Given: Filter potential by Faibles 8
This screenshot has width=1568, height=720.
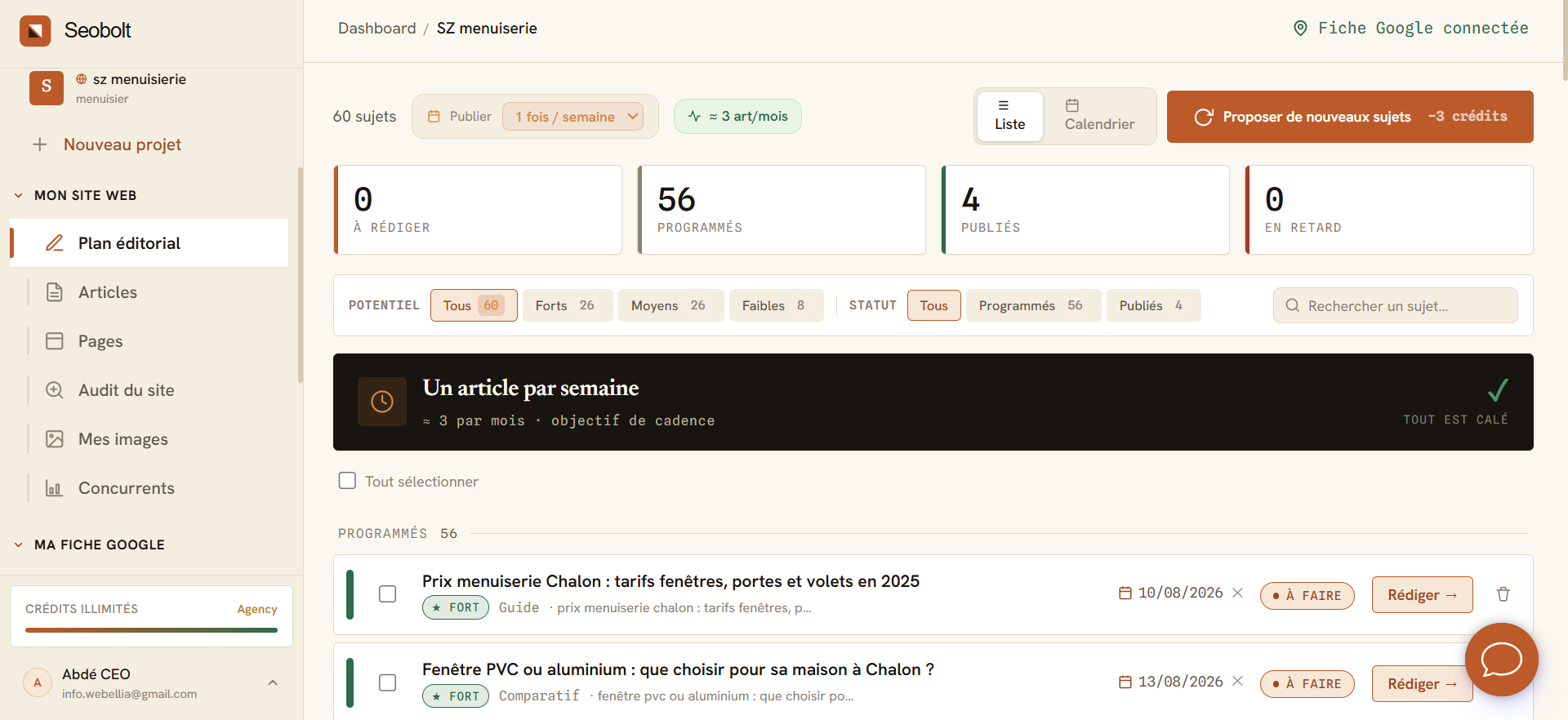Looking at the screenshot, I should tap(776, 305).
